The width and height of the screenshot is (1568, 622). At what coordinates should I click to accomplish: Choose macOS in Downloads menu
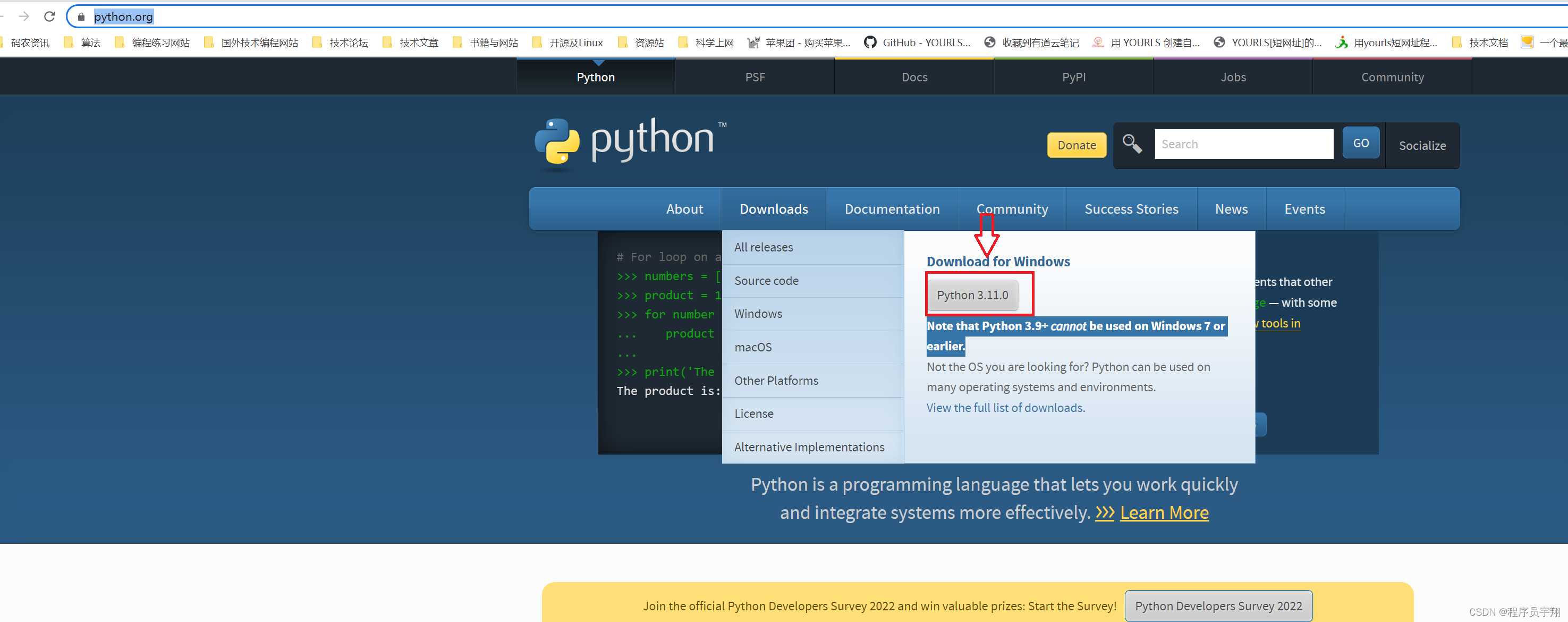click(812, 347)
